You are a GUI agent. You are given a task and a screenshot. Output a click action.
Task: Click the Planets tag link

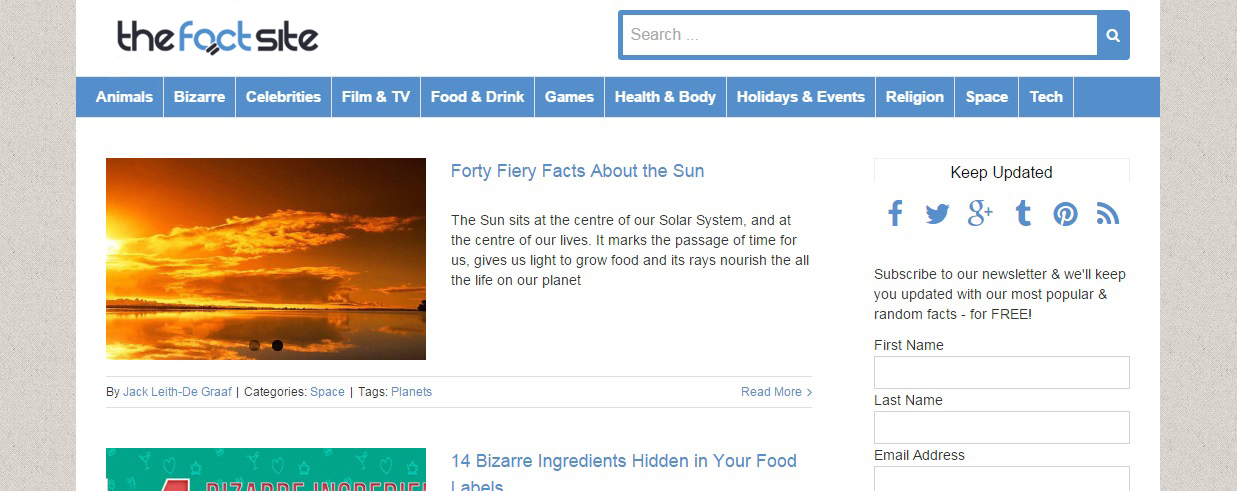coord(411,392)
